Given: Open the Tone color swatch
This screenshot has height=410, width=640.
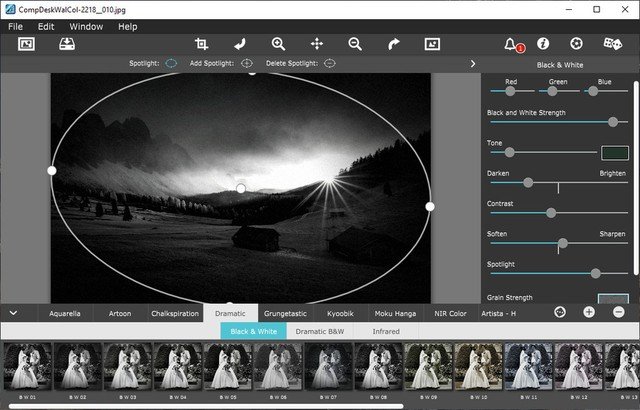Looking at the screenshot, I should (x=615, y=153).
